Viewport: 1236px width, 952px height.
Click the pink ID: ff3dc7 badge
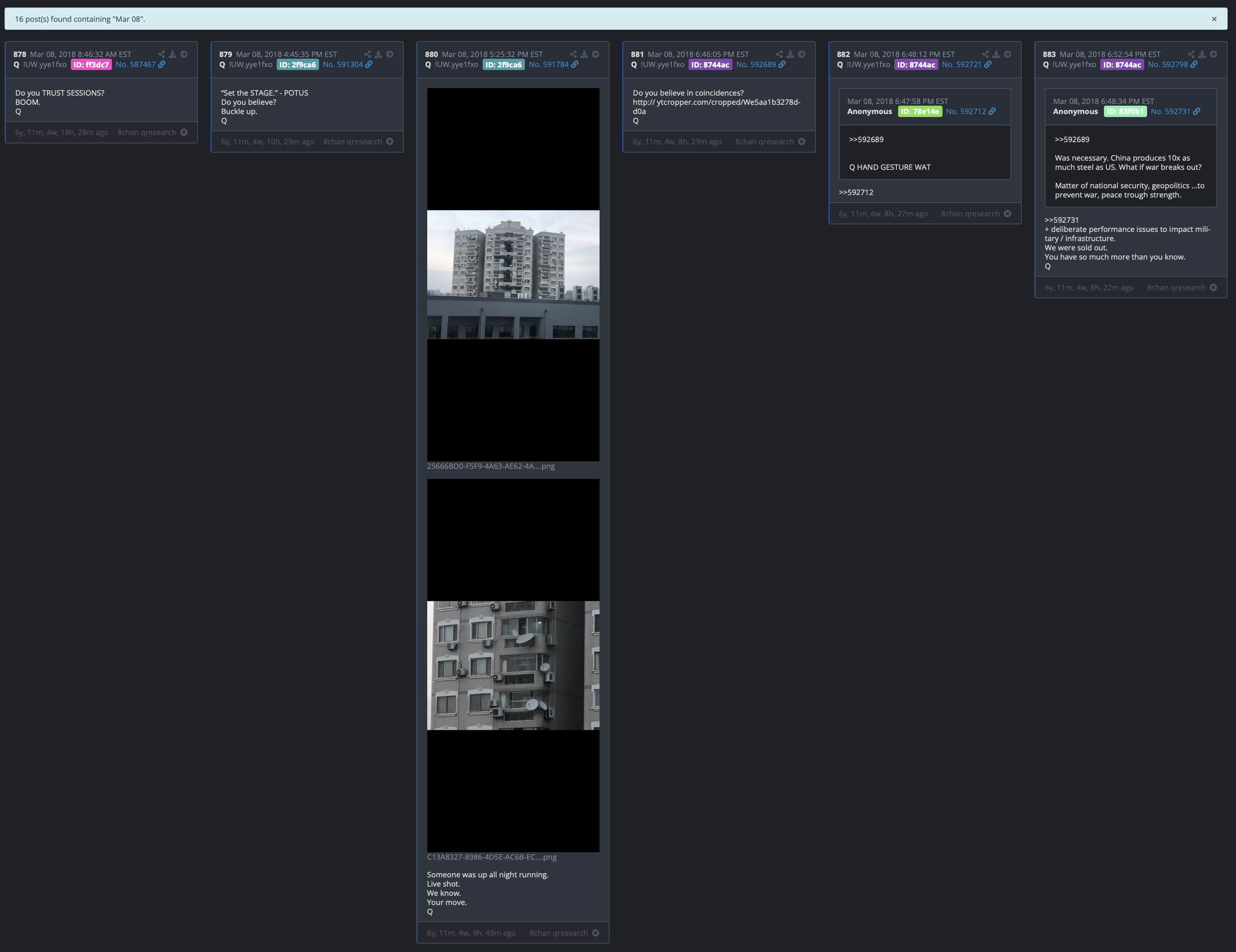coord(91,65)
